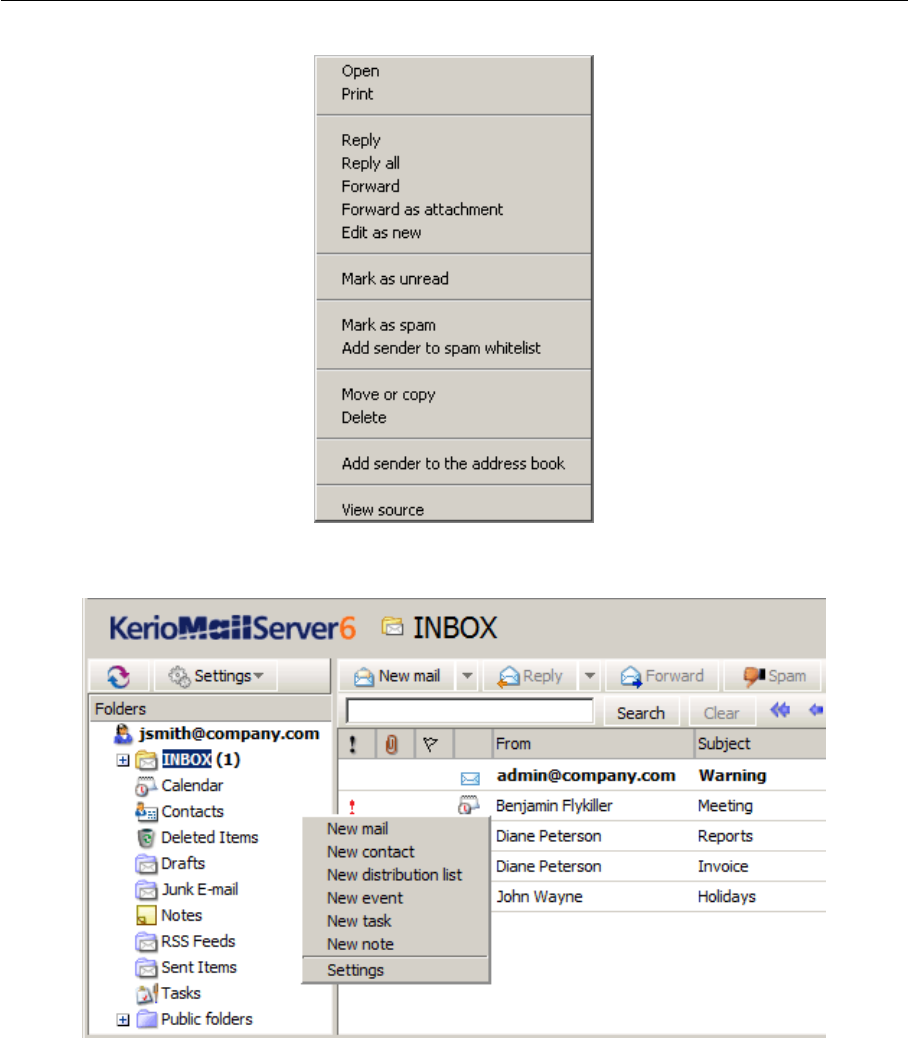Sort by the attachment paperclip column
908x1038 pixels.
coord(395,744)
